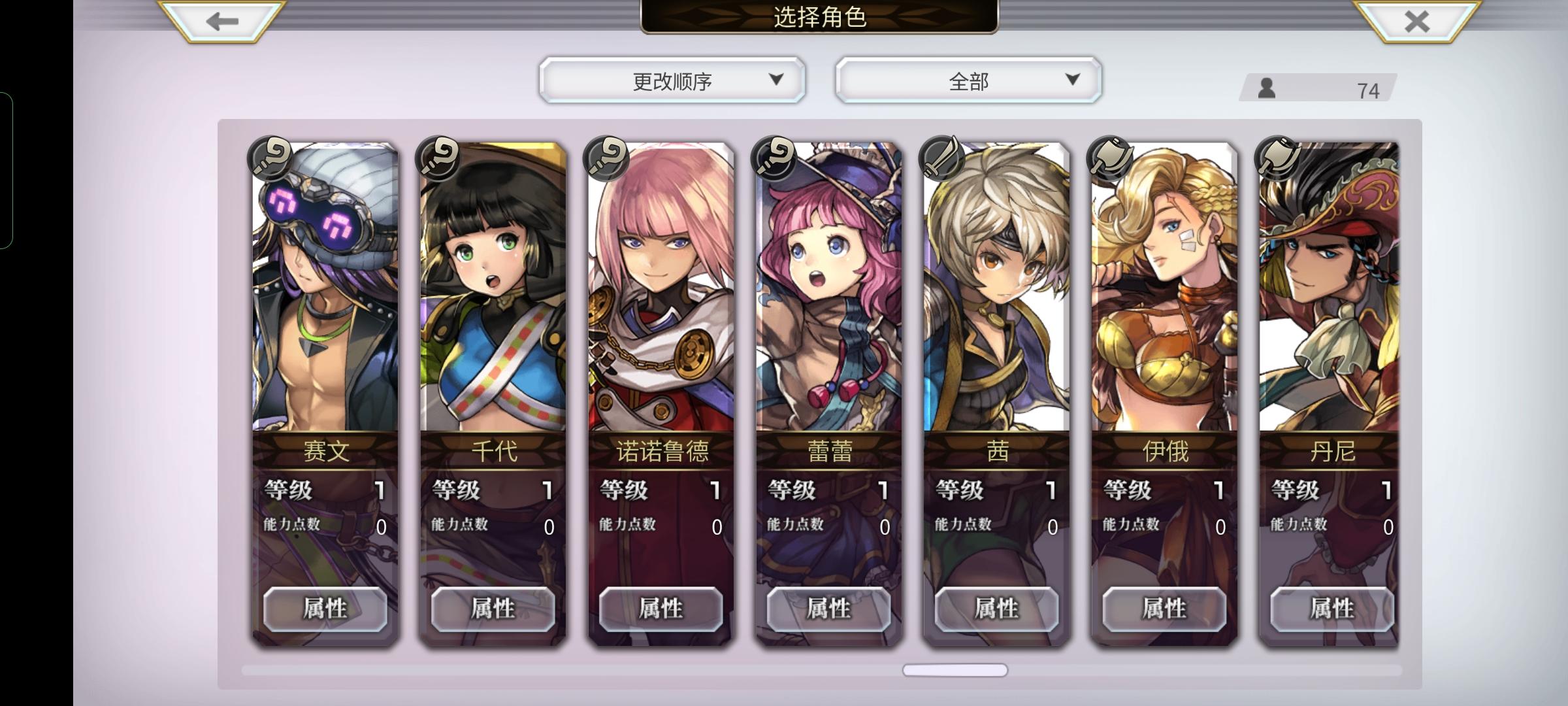Click the 茜 name banner

[997, 451]
